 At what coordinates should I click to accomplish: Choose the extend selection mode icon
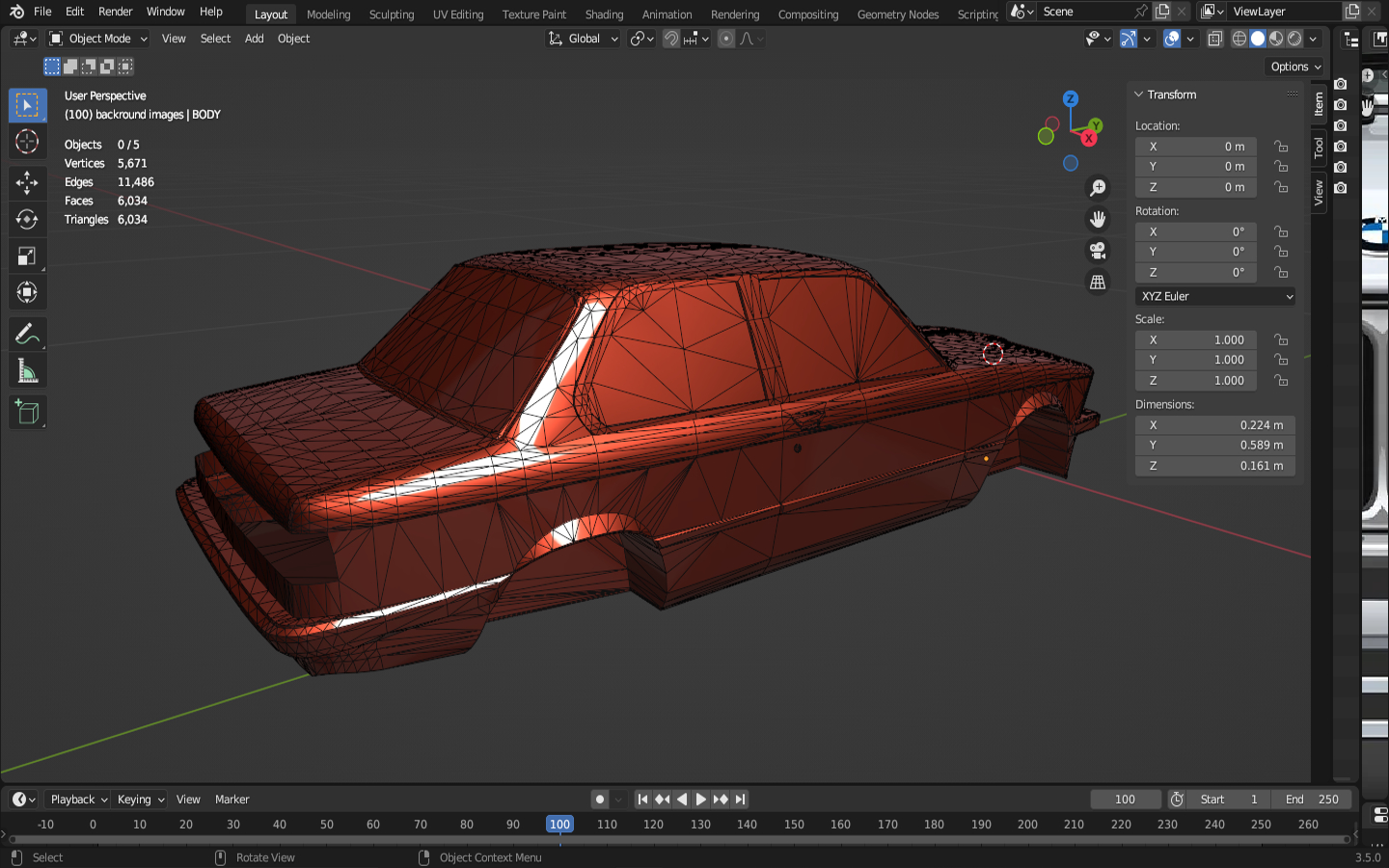[70, 67]
